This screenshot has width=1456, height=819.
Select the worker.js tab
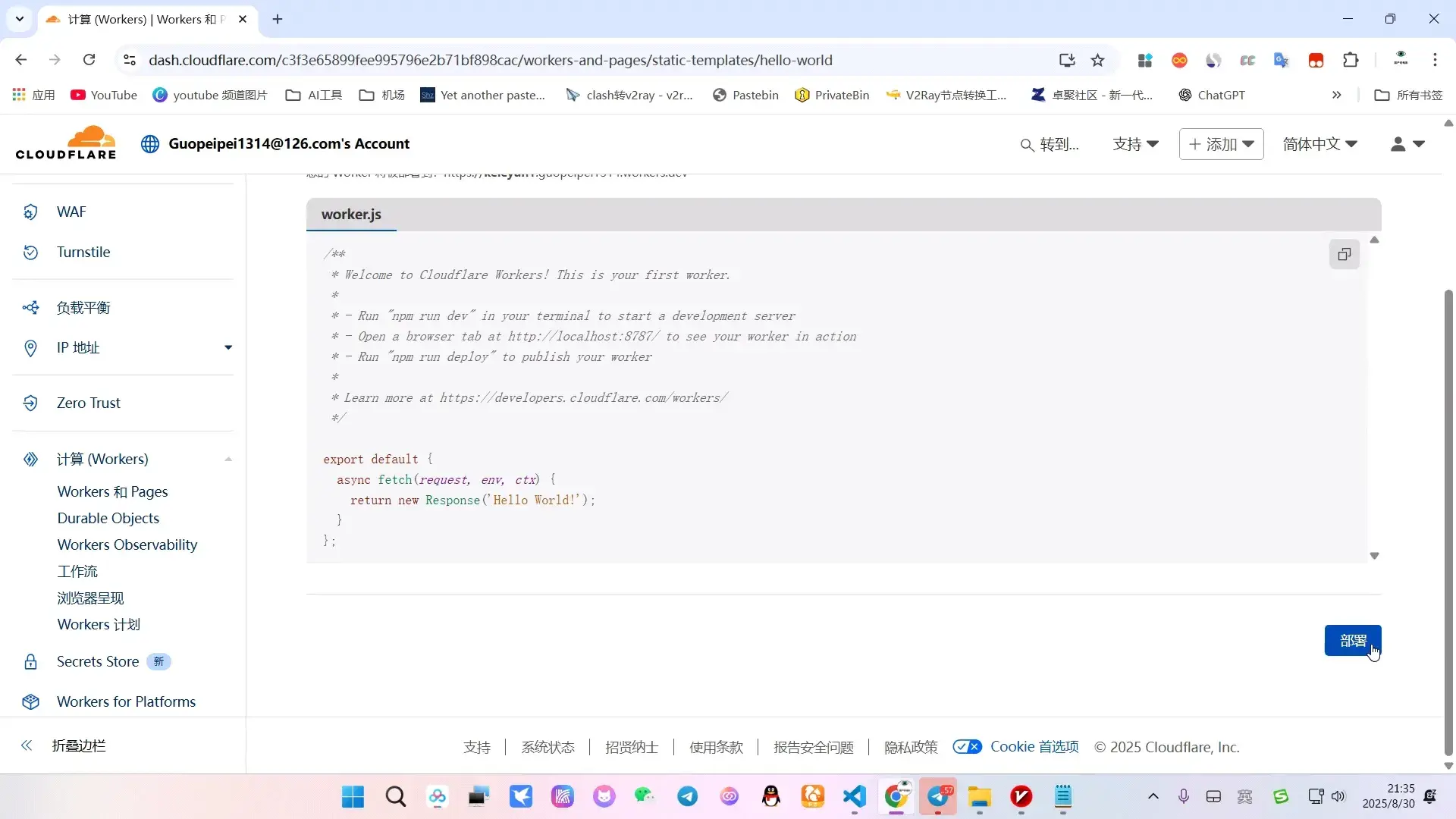tap(351, 215)
